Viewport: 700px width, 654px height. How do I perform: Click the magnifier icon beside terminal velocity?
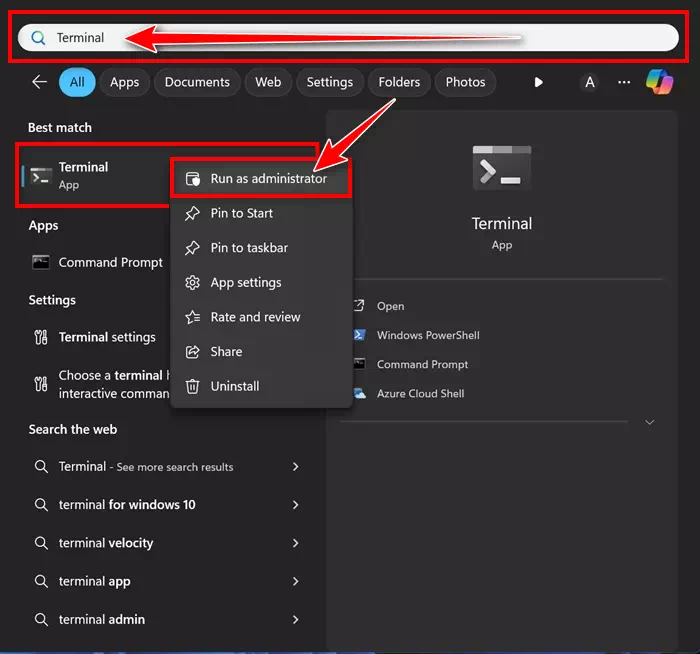41,543
